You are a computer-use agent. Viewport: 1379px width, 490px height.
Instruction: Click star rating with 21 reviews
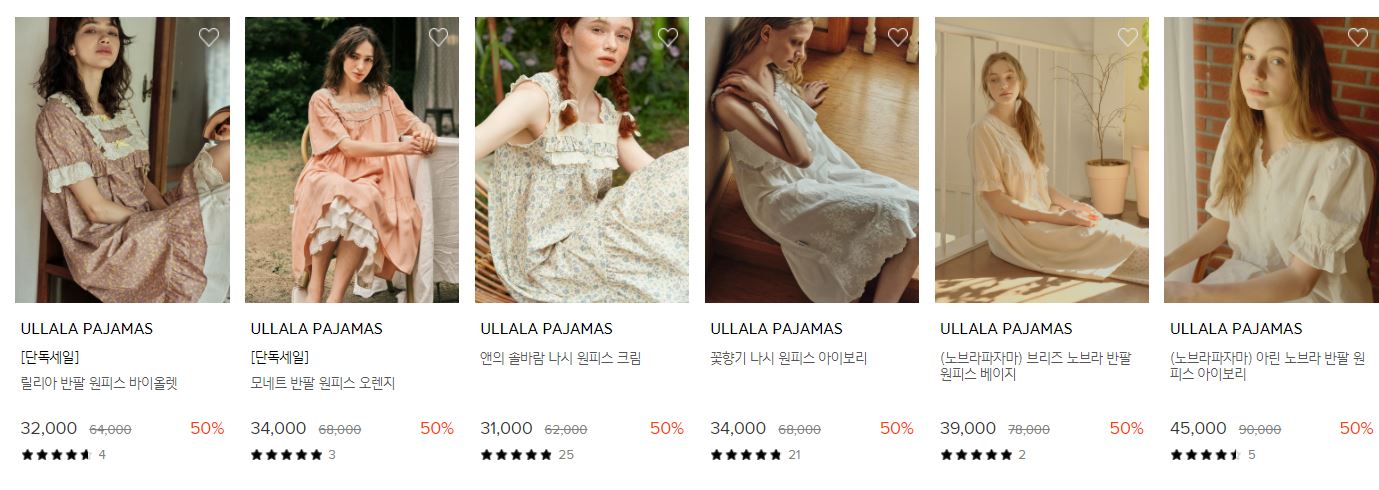[756, 455]
